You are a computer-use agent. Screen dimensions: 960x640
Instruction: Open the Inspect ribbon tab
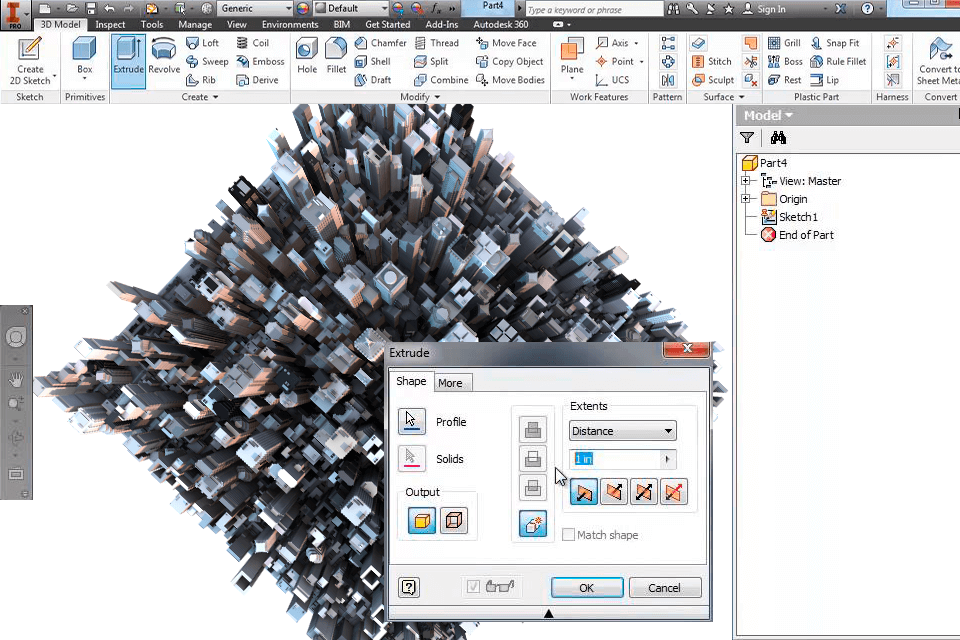click(x=110, y=24)
